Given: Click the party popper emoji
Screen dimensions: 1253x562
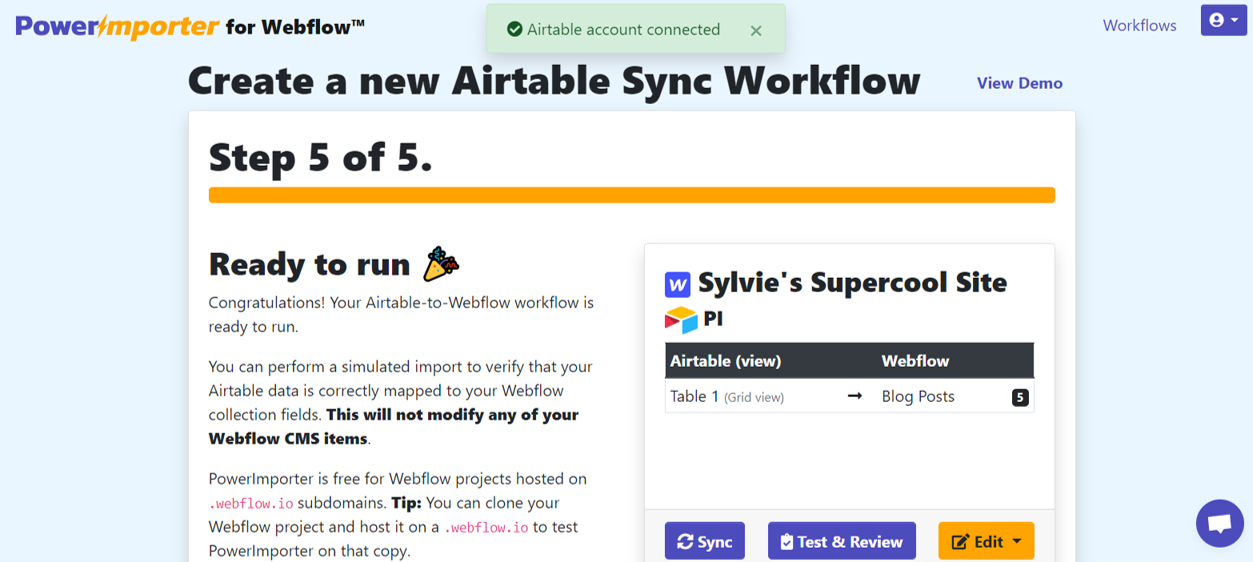Looking at the screenshot, I should [441, 264].
